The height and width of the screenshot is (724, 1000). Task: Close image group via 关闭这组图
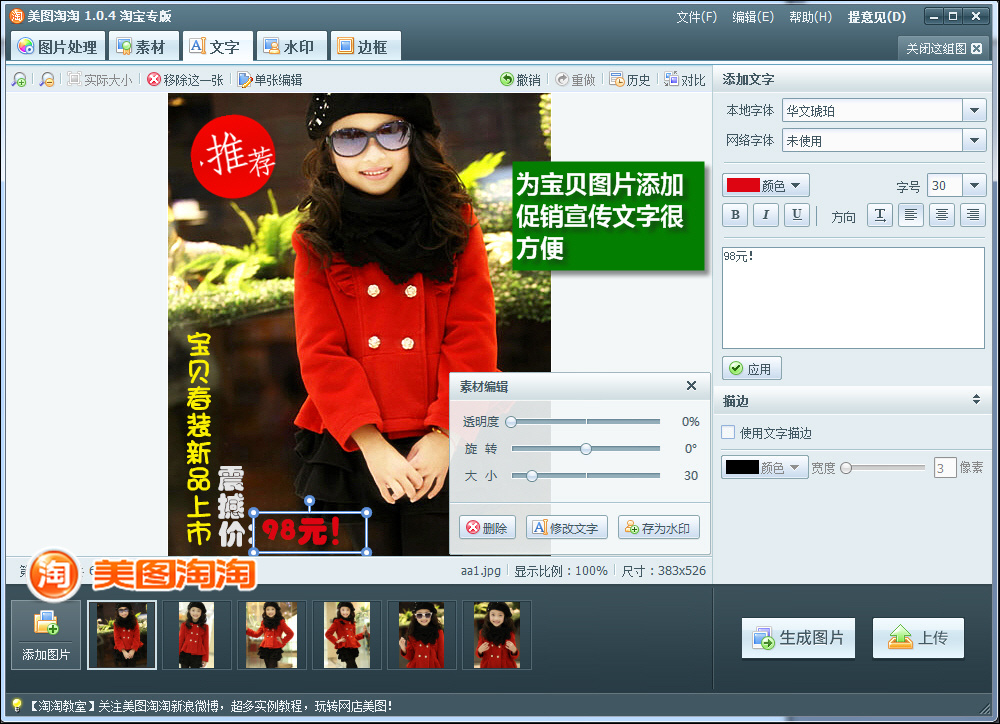(x=944, y=48)
